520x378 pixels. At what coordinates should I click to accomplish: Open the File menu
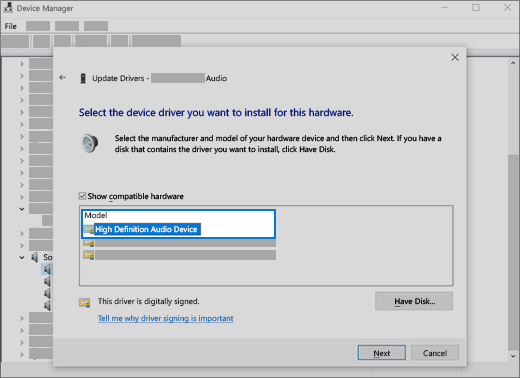point(11,26)
